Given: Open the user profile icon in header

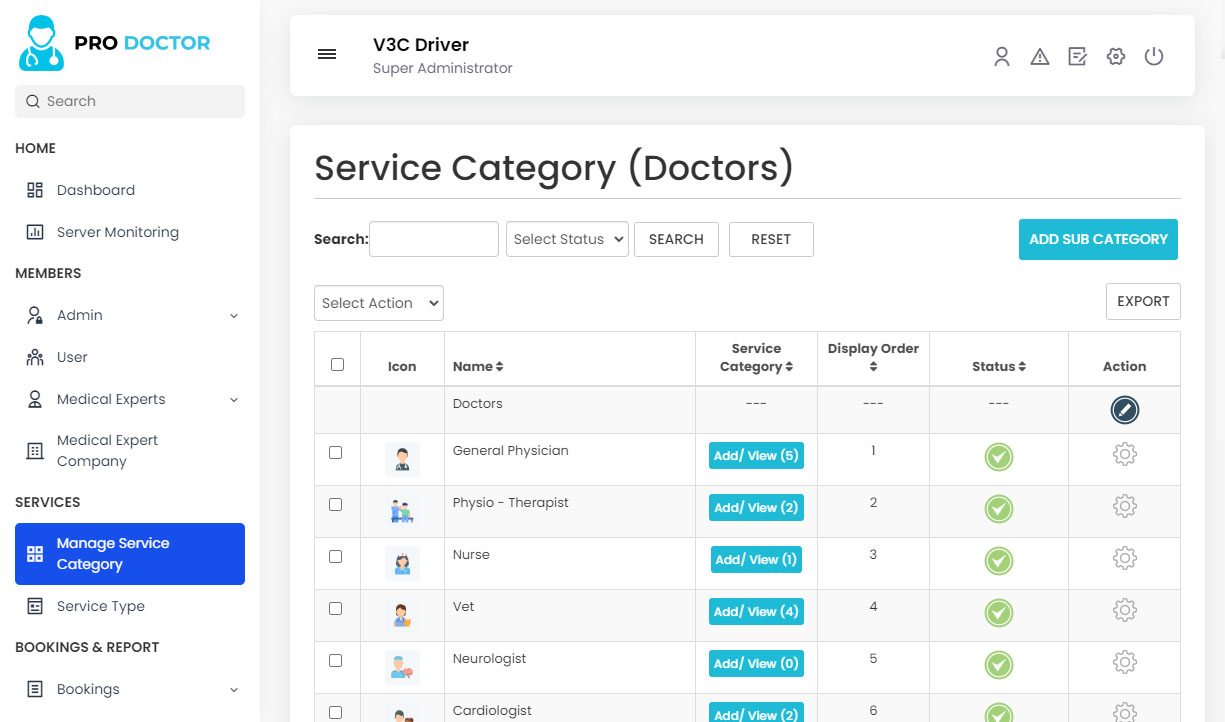Looking at the screenshot, I should [x=1002, y=56].
